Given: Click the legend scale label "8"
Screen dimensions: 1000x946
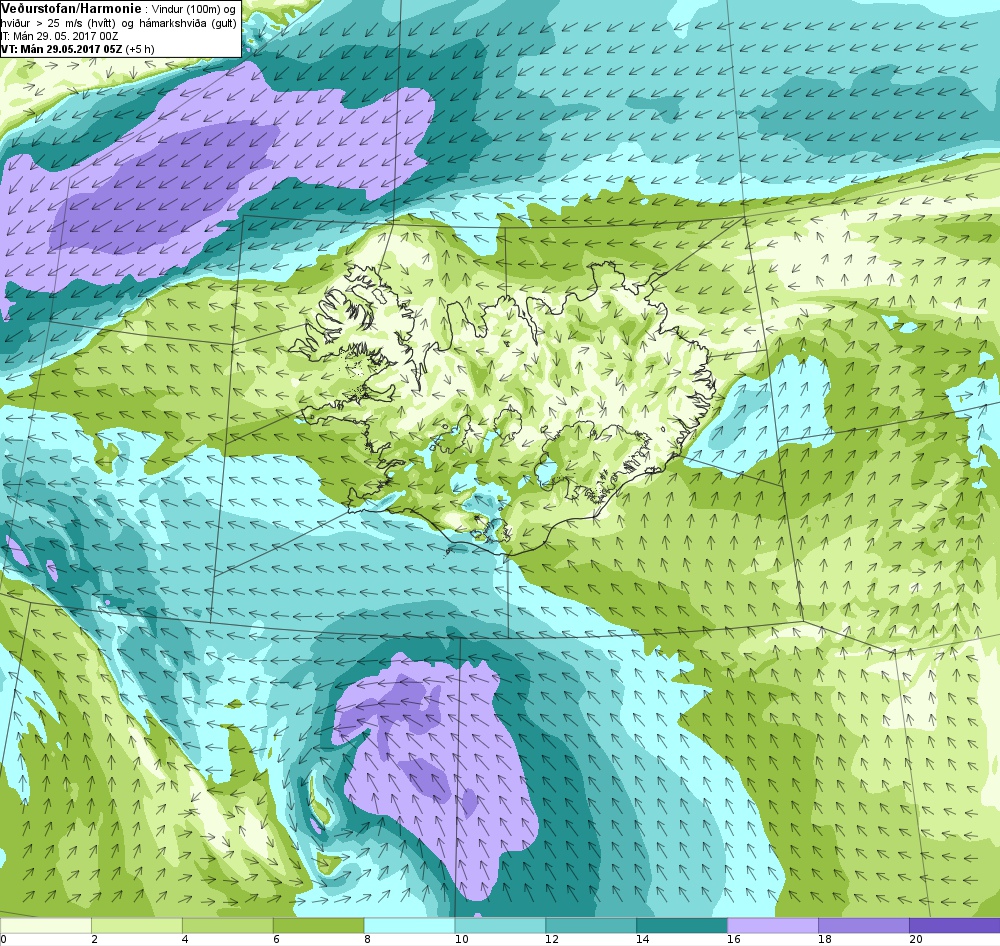Looking at the screenshot, I should point(367,939).
